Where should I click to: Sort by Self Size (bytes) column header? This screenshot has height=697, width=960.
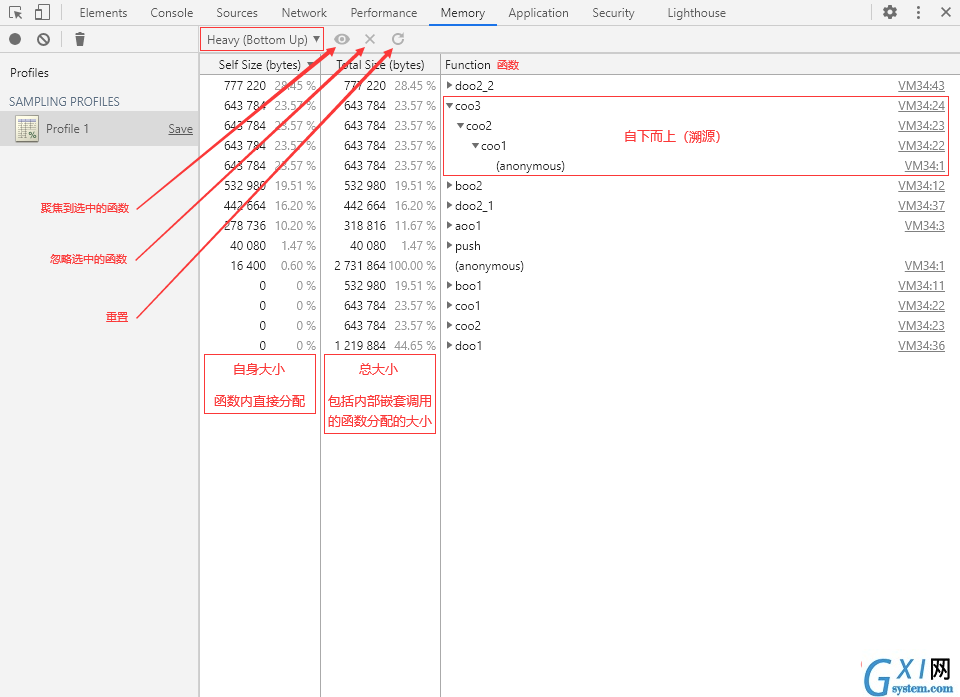coord(260,64)
